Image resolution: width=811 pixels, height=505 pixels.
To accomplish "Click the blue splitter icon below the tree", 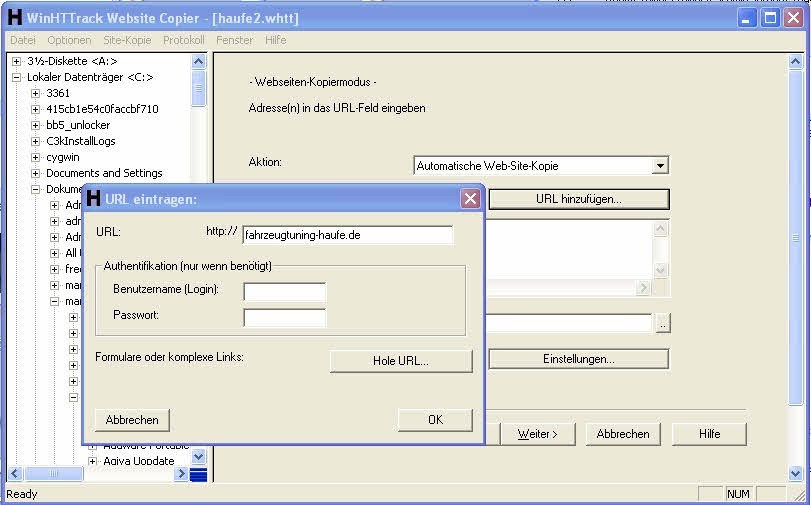I will (199, 474).
